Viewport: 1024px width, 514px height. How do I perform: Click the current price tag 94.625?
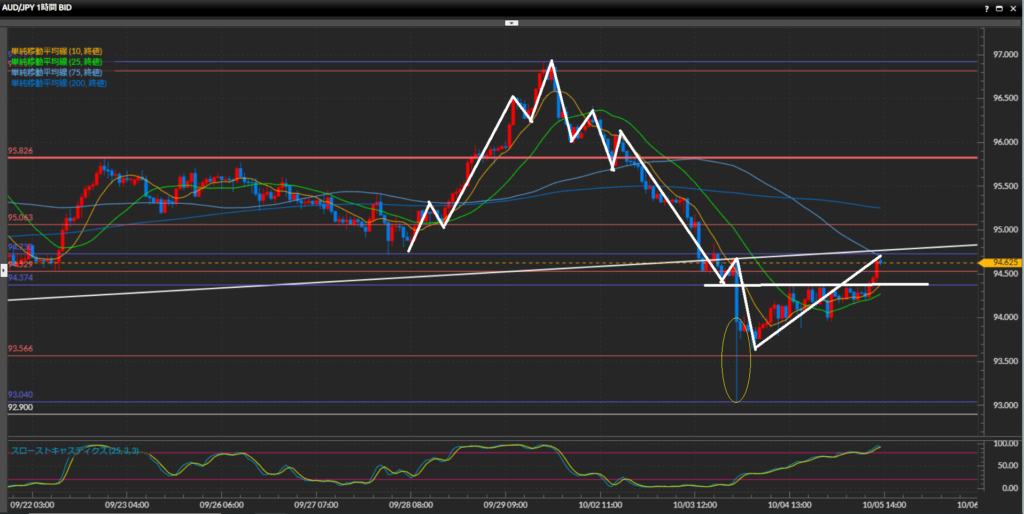point(1001,263)
